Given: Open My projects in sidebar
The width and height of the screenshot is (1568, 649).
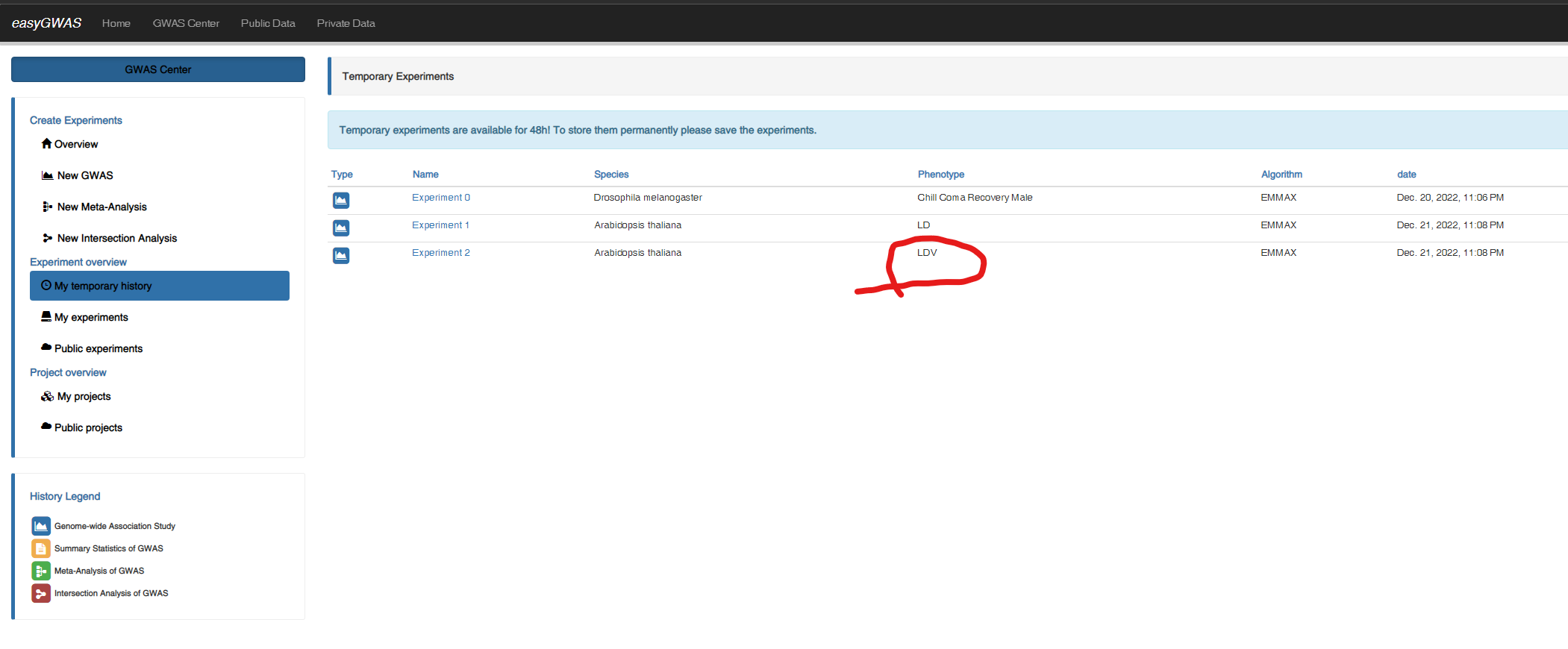Looking at the screenshot, I should click(84, 396).
